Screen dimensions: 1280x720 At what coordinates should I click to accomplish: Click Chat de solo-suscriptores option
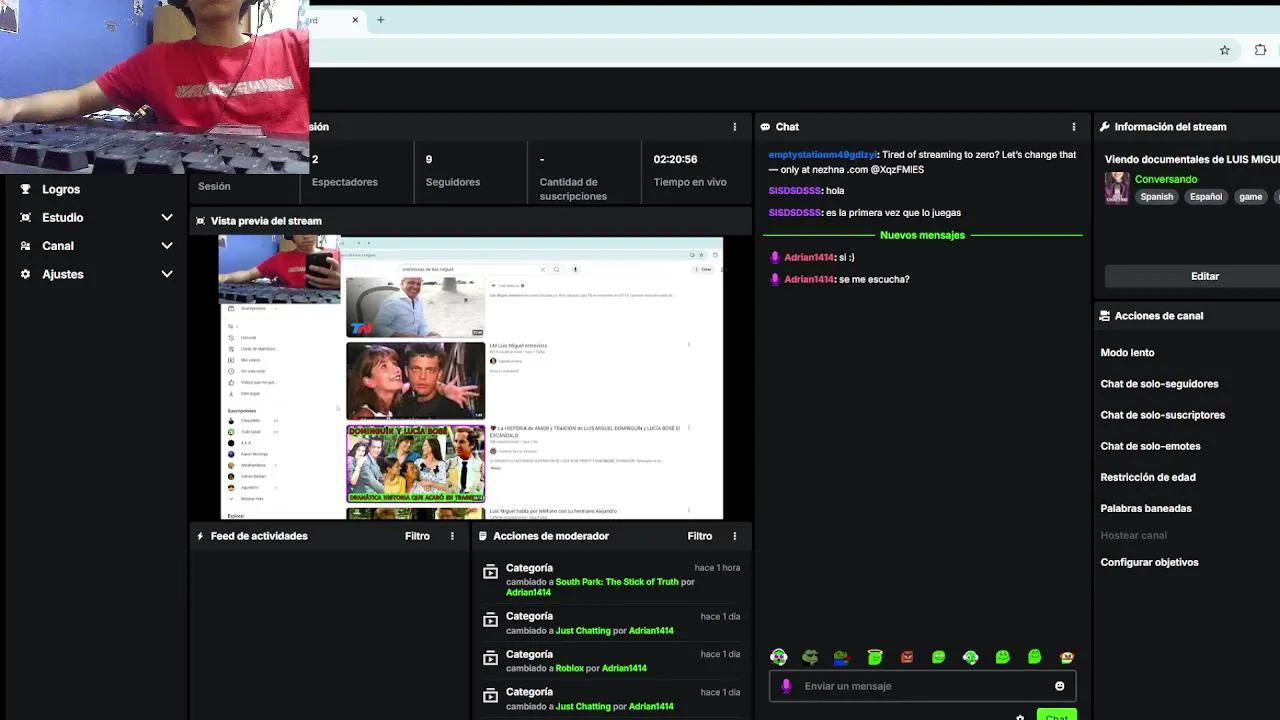1163,415
